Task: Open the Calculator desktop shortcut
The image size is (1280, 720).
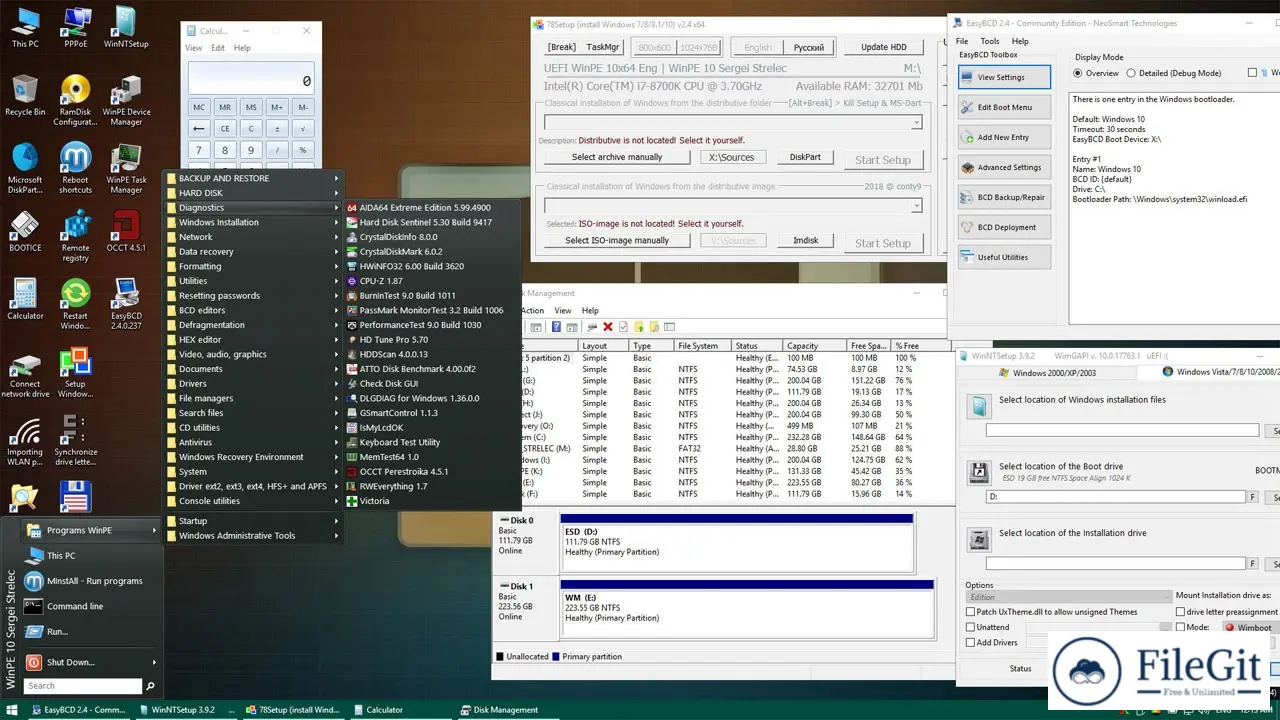Action: pyautogui.click(x=25, y=300)
